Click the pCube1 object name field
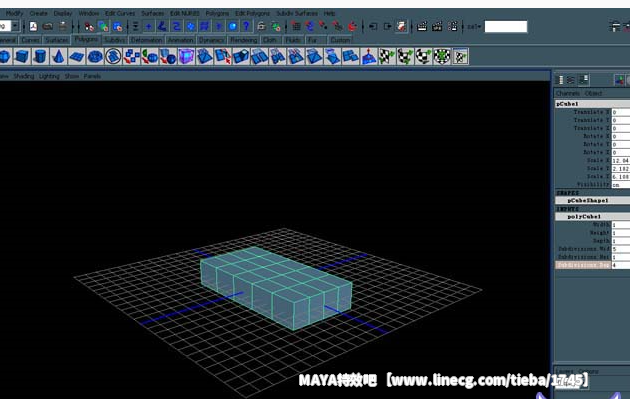 point(592,104)
